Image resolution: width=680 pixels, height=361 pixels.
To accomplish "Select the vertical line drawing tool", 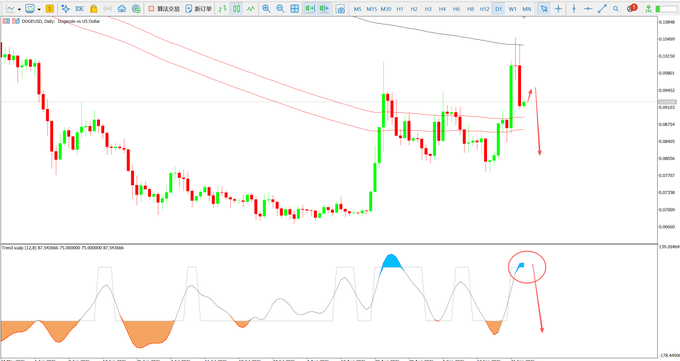I will pyautogui.click(x=574, y=9).
